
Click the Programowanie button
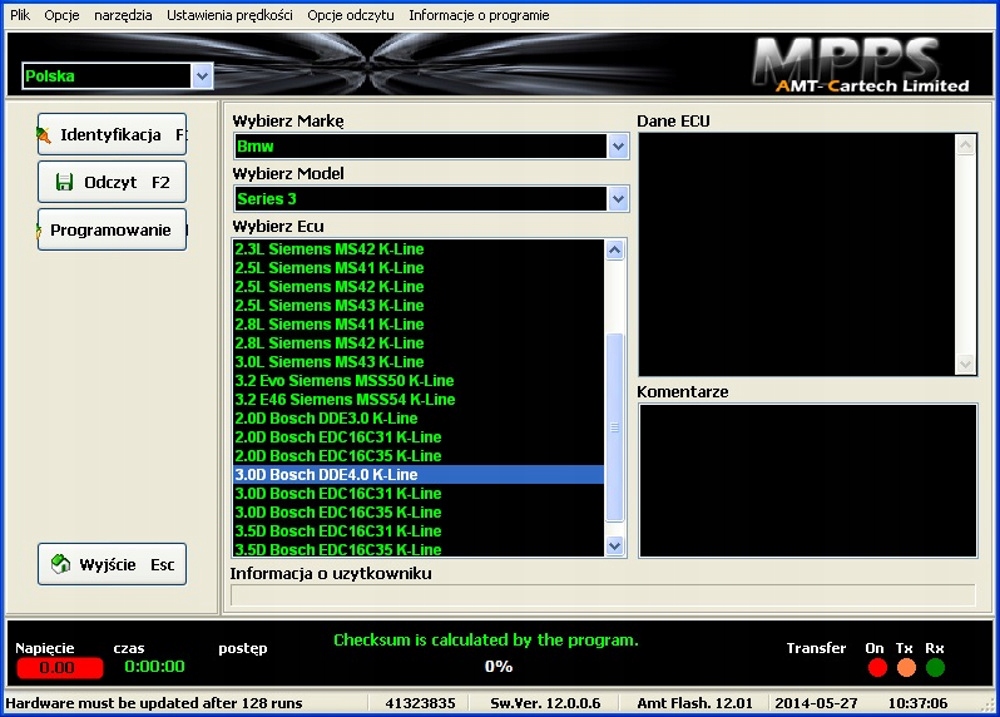click(111, 230)
